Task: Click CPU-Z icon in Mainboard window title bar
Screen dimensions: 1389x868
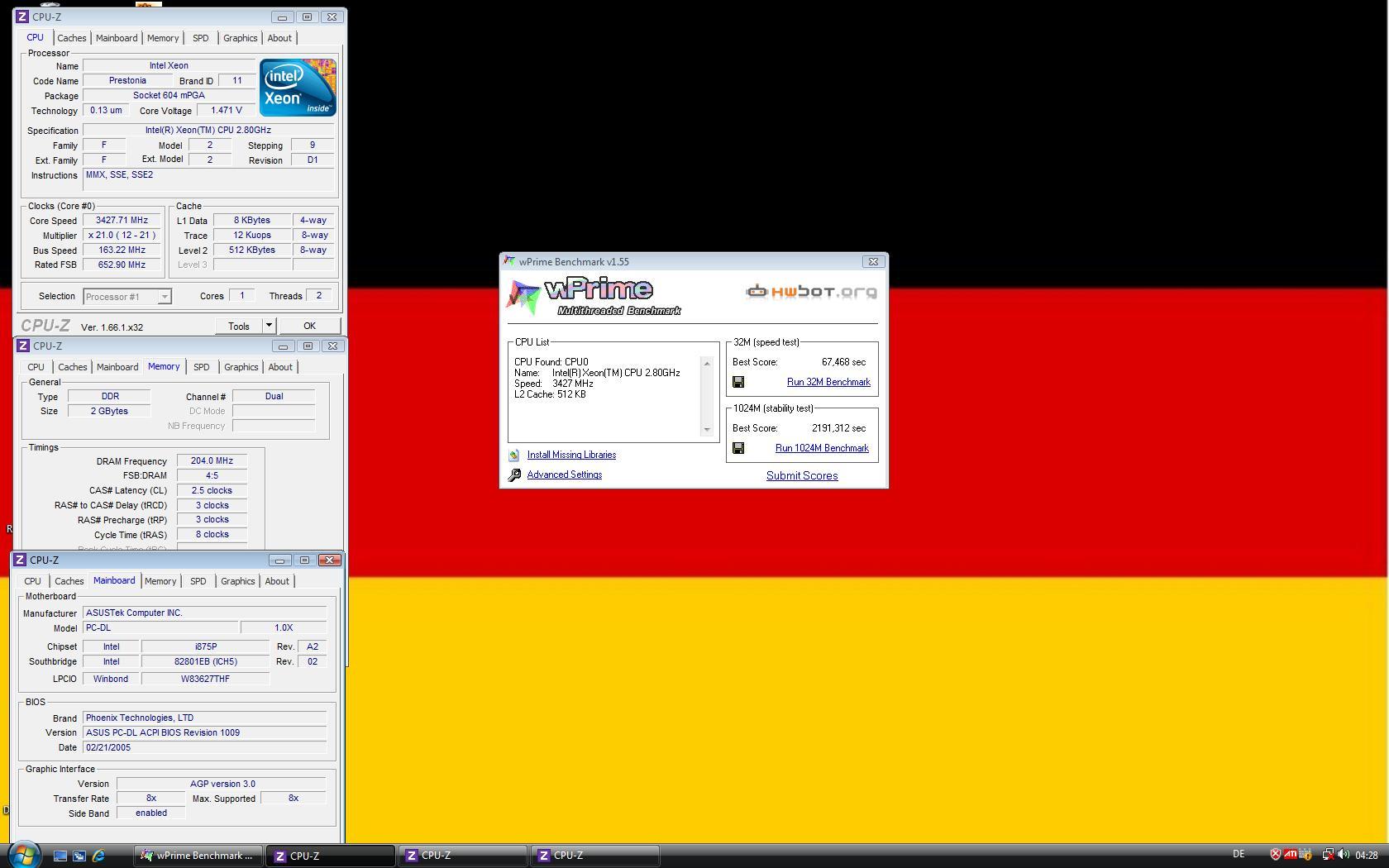Action: pyautogui.click(x=19, y=560)
